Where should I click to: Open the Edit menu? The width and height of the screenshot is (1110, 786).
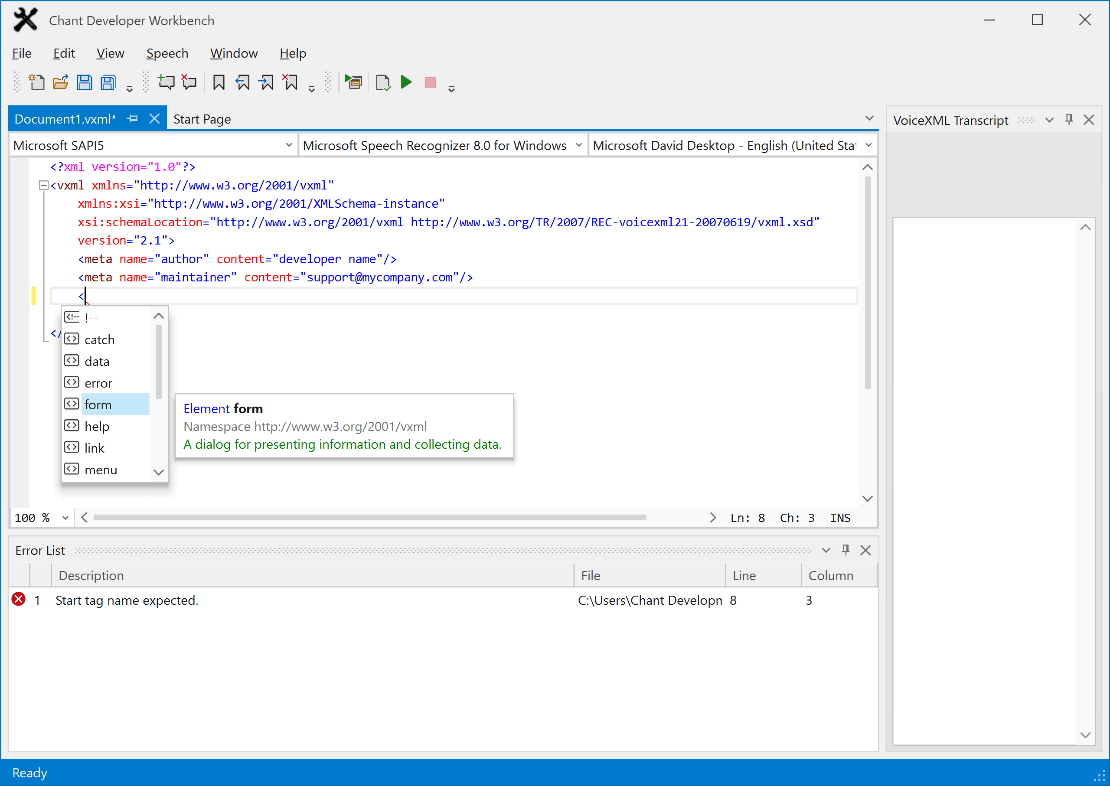coord(64,53)
